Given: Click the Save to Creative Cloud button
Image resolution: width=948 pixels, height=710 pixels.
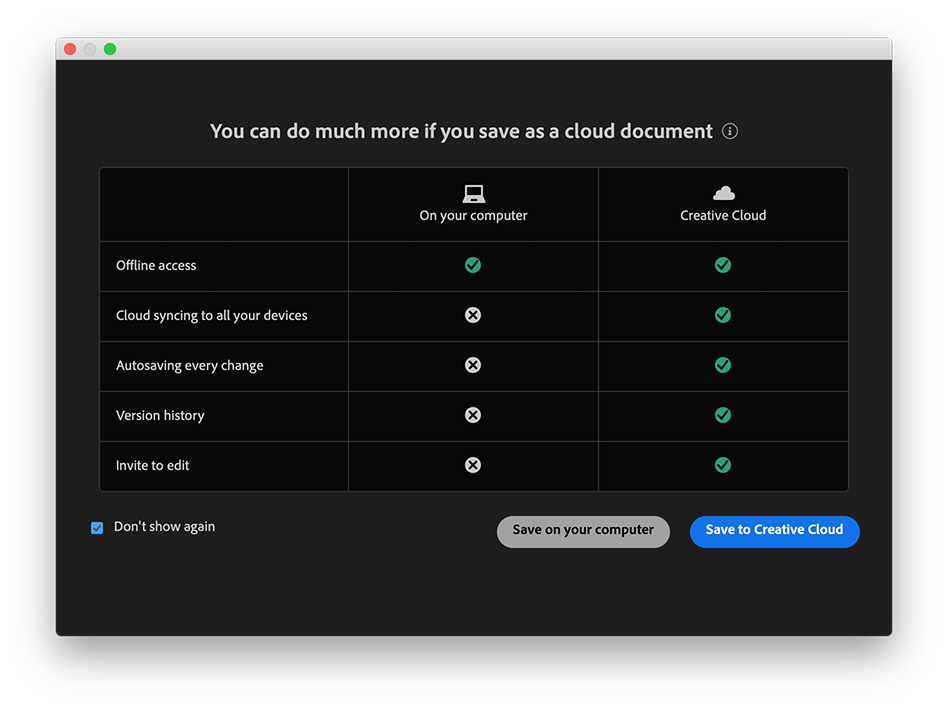Looking at the screenshot, I should (774, 531).
